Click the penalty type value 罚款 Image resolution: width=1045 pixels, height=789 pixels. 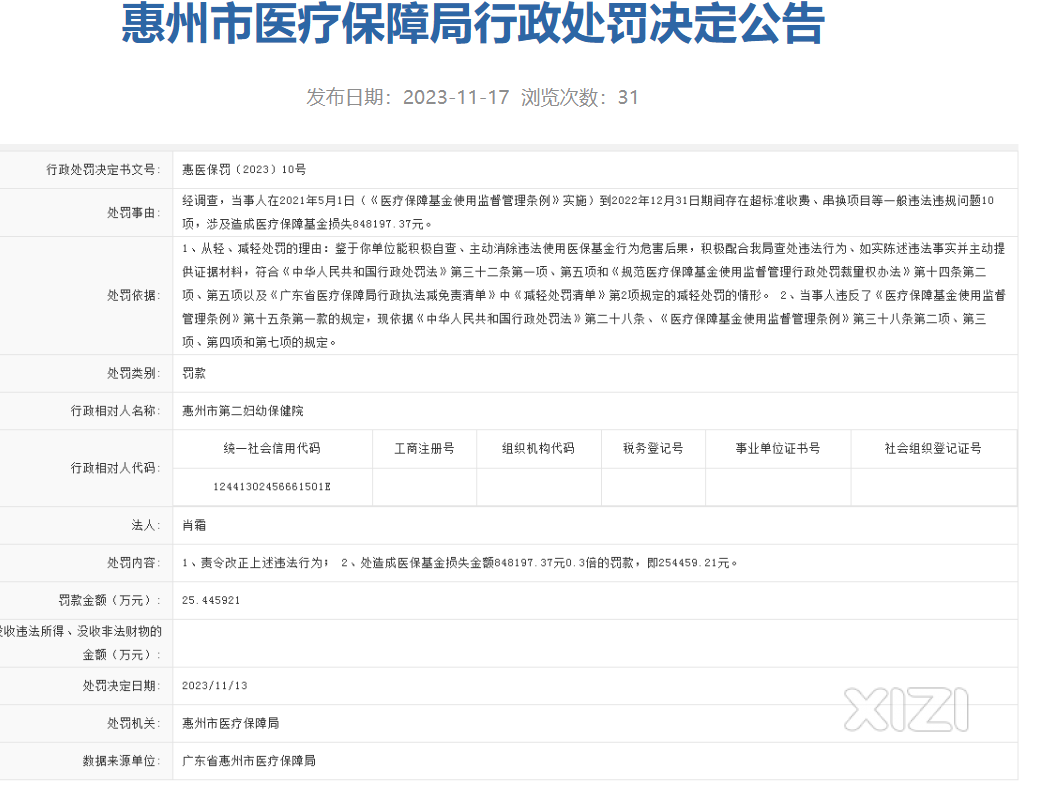tap(194, 373)
